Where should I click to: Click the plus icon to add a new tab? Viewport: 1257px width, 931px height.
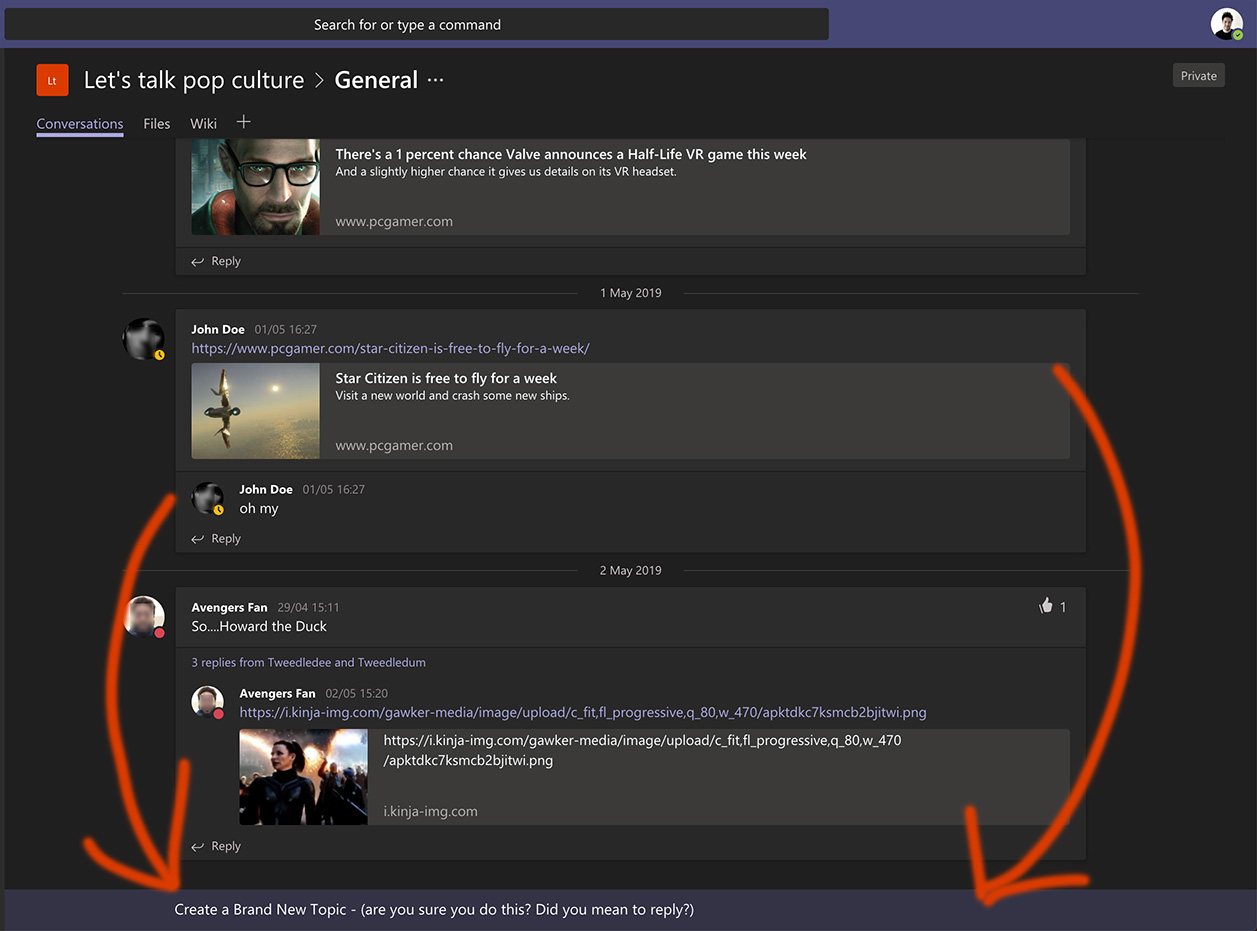tap(243, 121)
